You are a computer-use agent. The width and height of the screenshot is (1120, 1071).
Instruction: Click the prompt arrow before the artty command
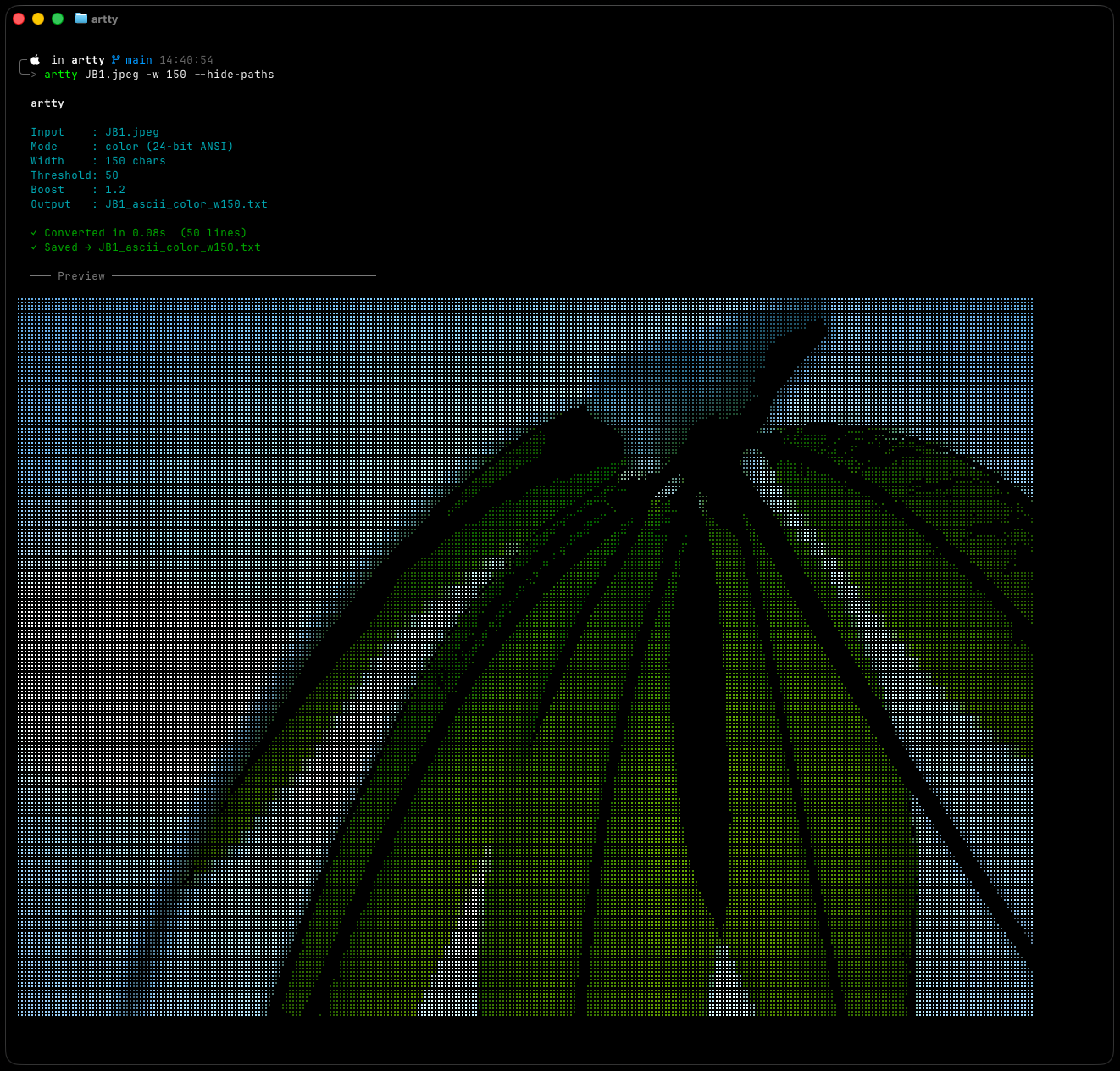coord(32,75)
